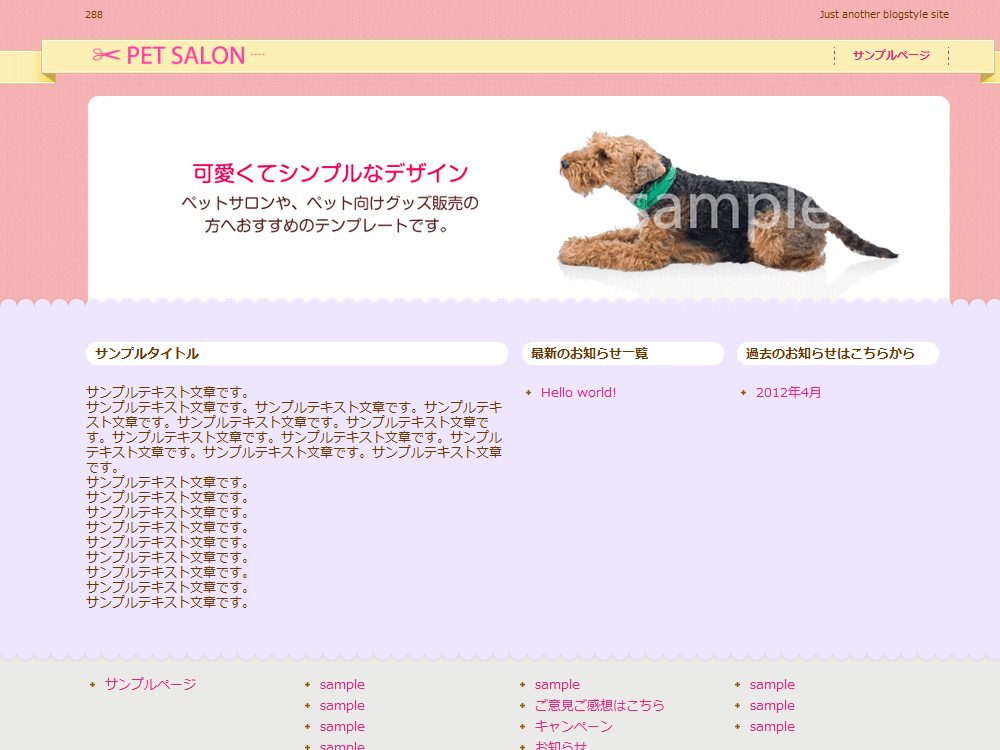Click the sample link left of キャンペーン

342,726
